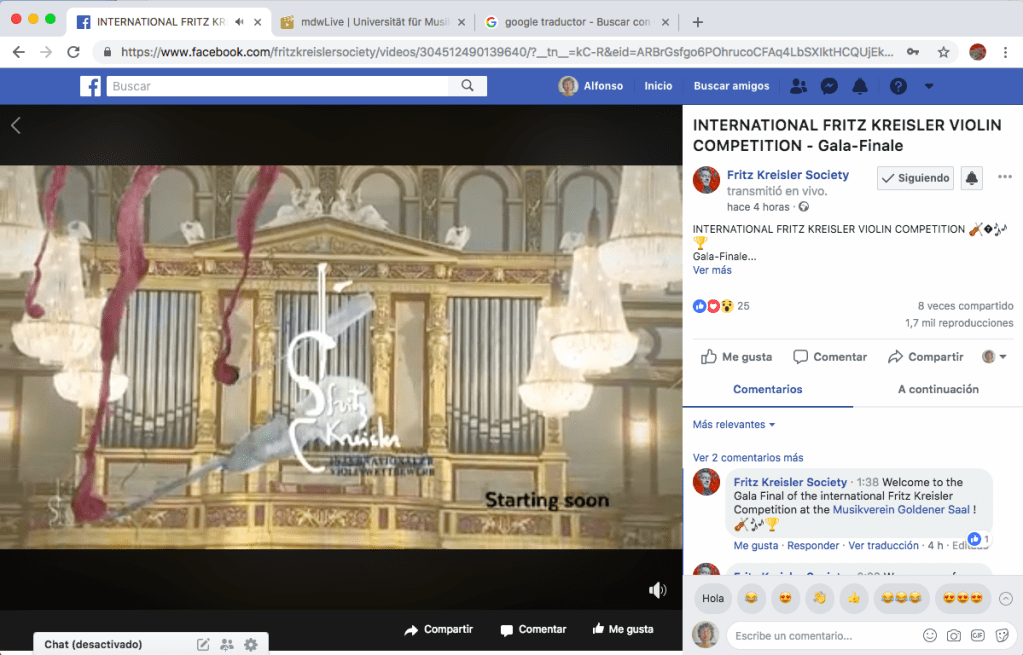1023x655 pixels.
Task: Expand the Más relevantes comment sort dropdown
Action: pyautogui.click(x=734, y=425)
